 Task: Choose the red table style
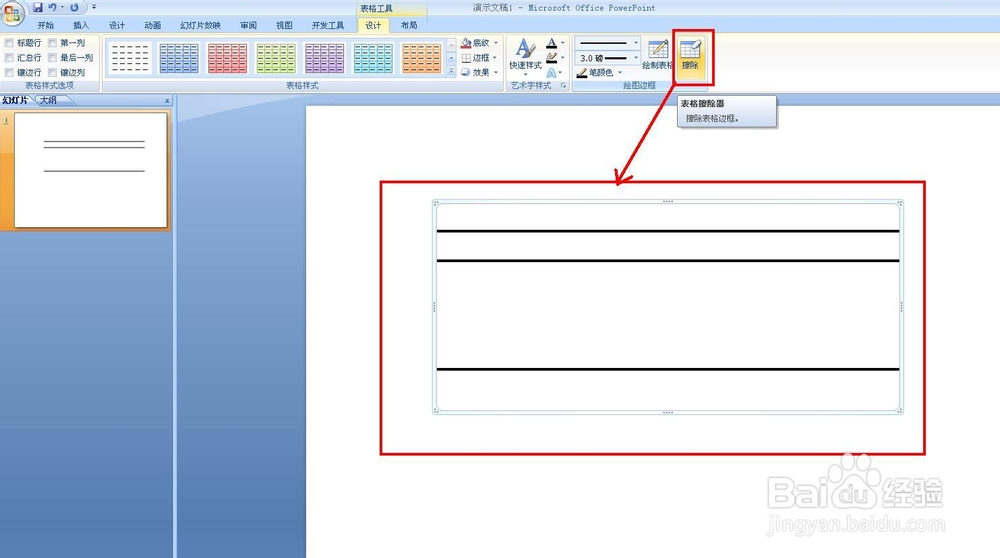click(x=227, y=58)
